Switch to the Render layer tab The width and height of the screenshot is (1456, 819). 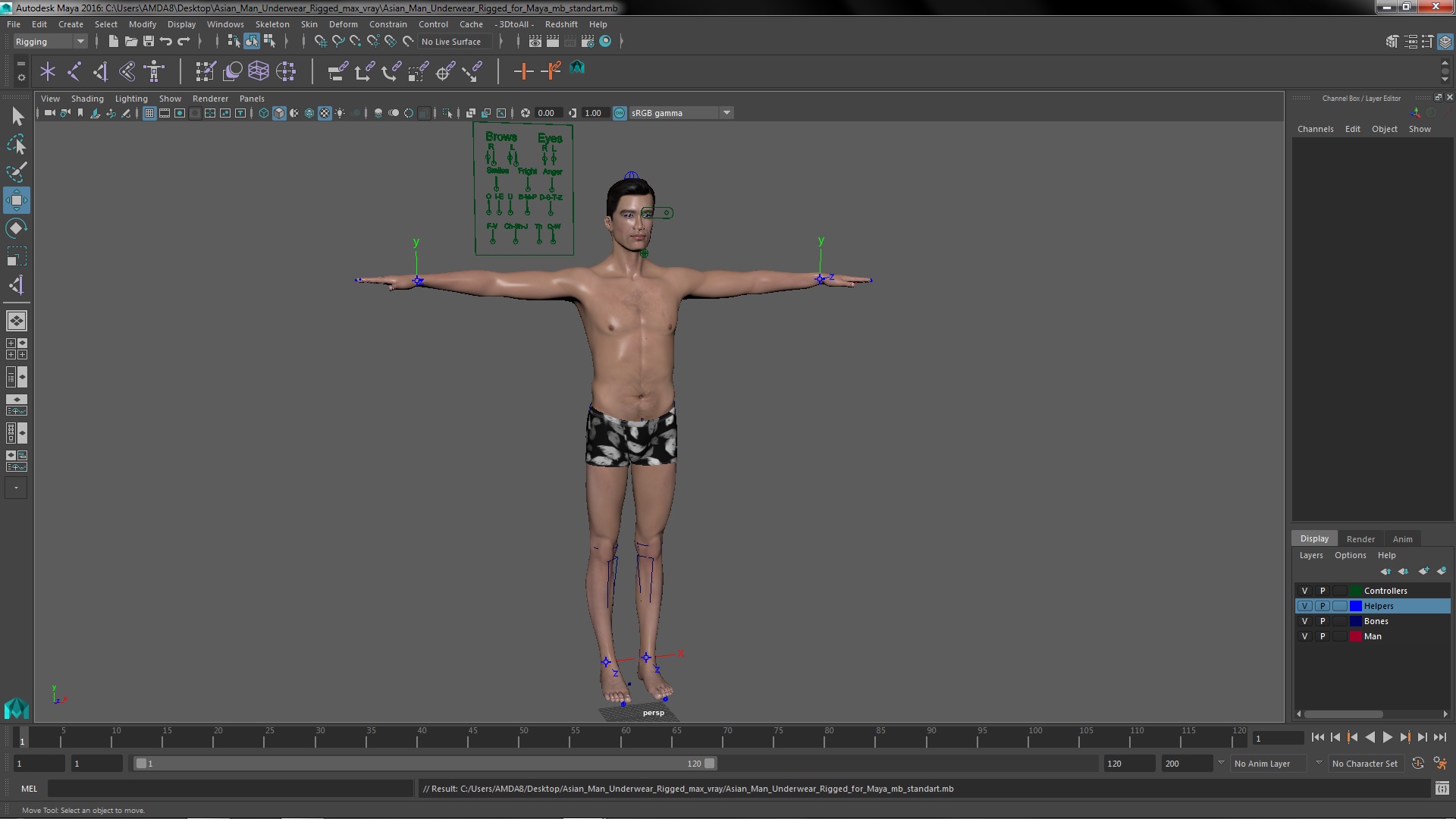(x=1360, y=539)
